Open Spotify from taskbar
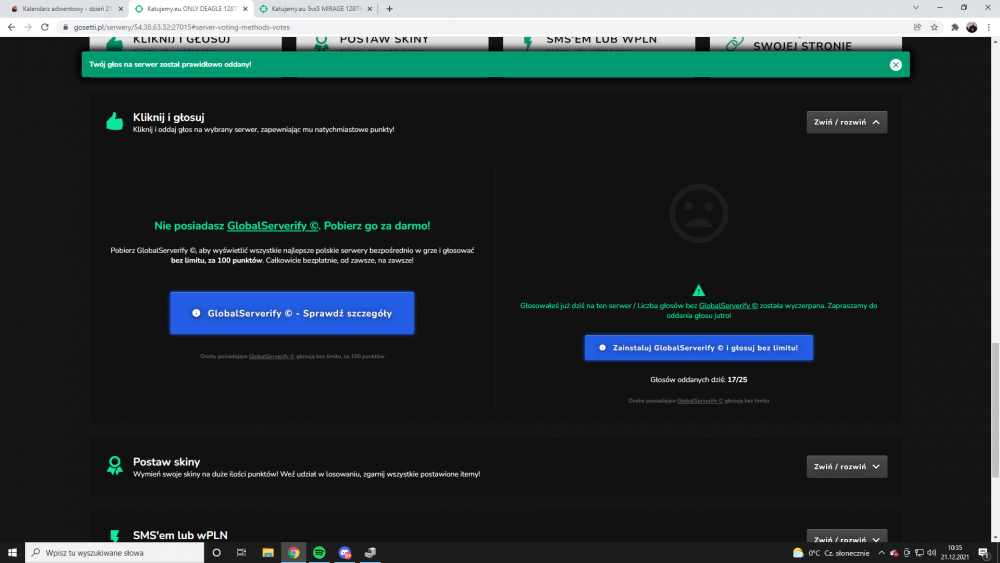The height and width of the screenshot is (563, 1000). (x=319, y=552)
